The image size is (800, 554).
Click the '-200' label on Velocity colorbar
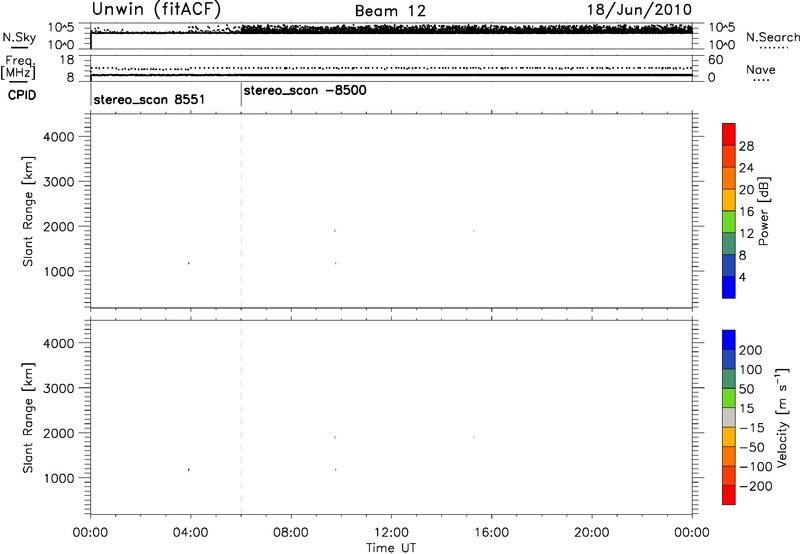[x=756, y=486]
